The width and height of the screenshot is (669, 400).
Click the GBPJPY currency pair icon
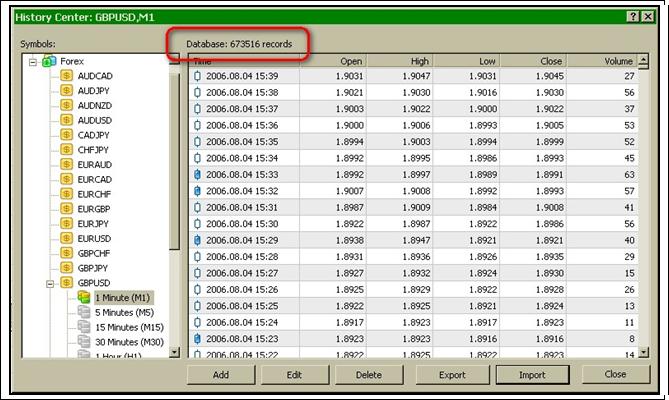(x=65, y=268)
